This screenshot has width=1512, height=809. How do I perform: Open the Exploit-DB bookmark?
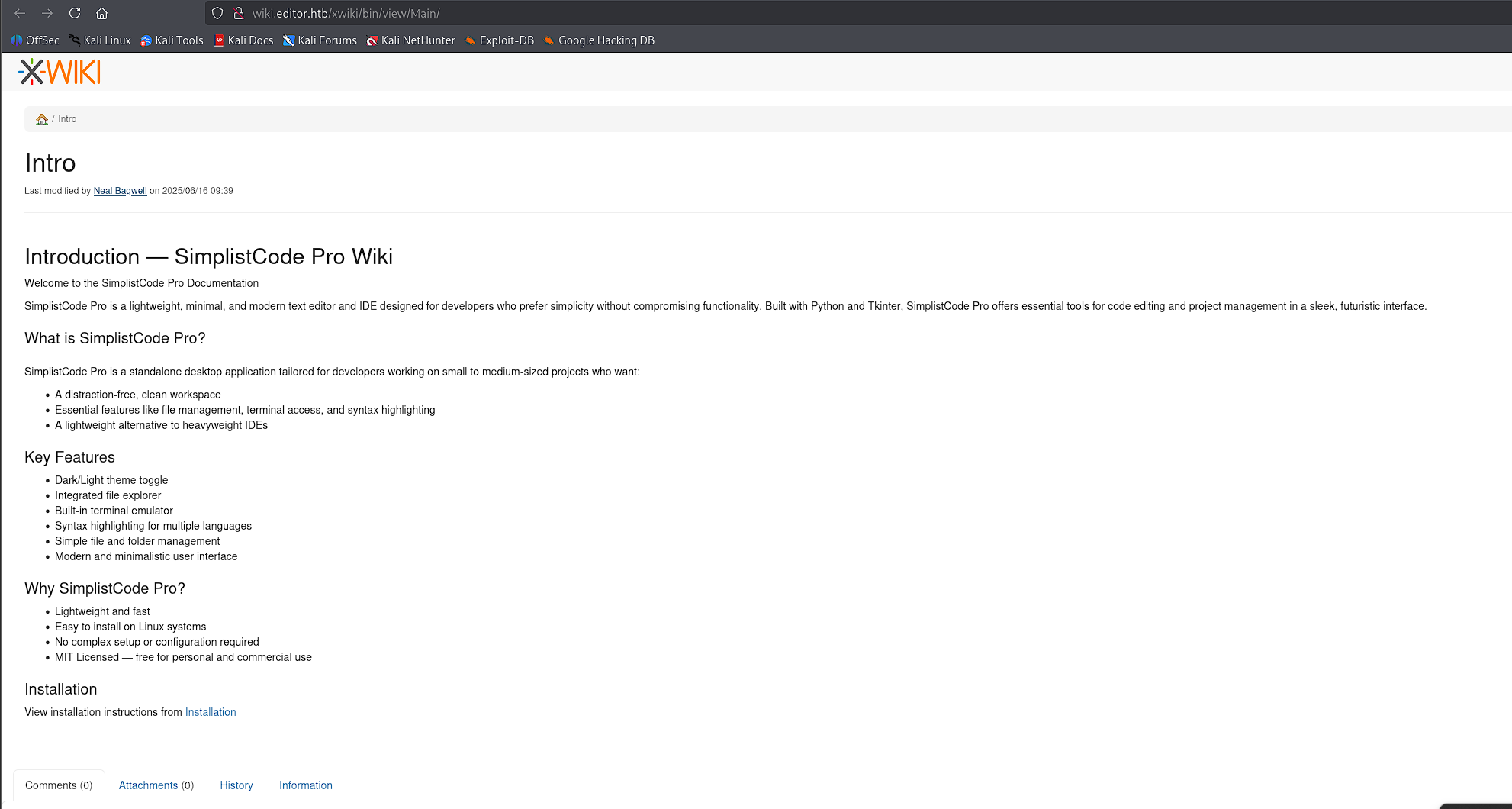(499, 40)
